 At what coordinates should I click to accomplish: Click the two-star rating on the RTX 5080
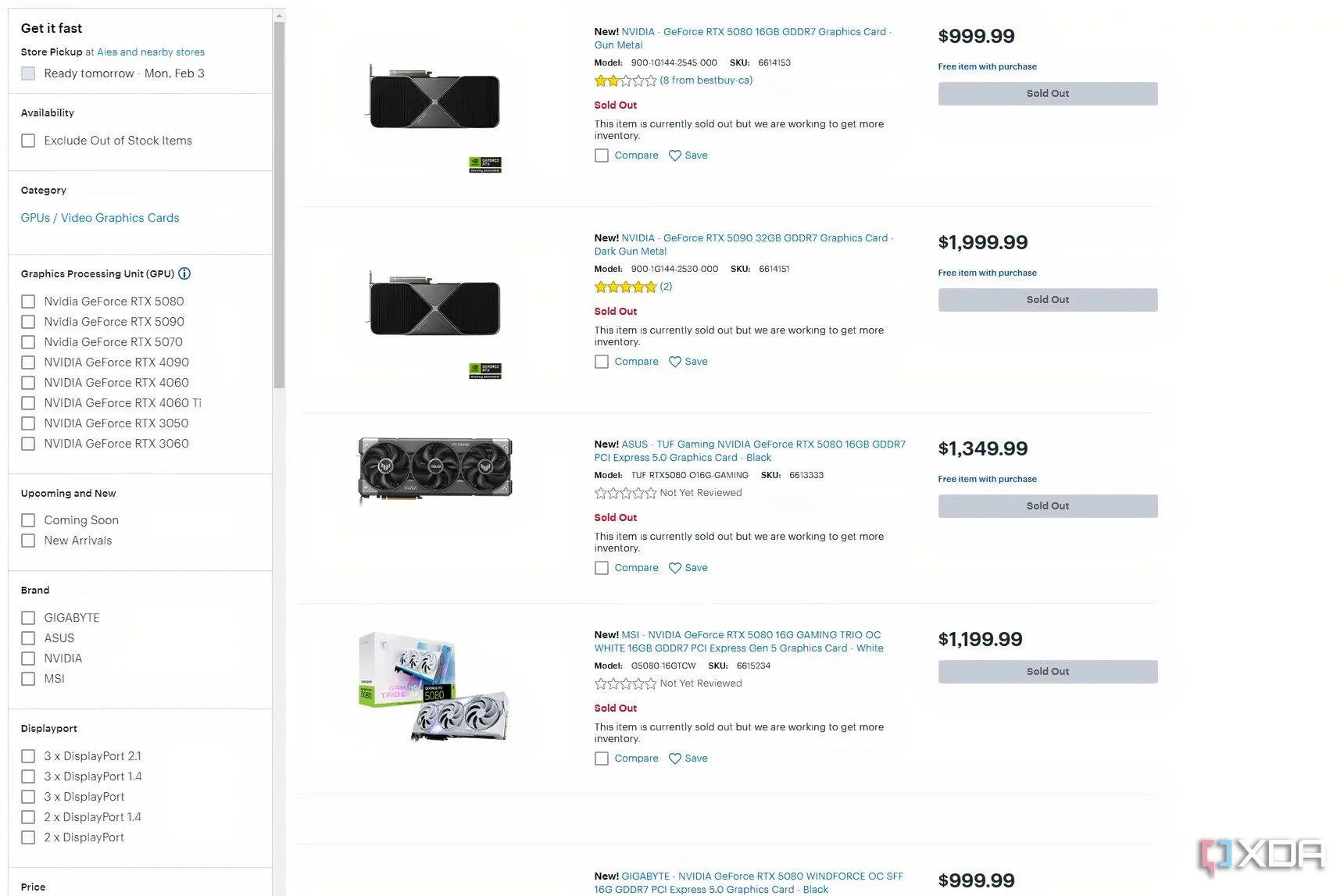(x=625, y=80)
